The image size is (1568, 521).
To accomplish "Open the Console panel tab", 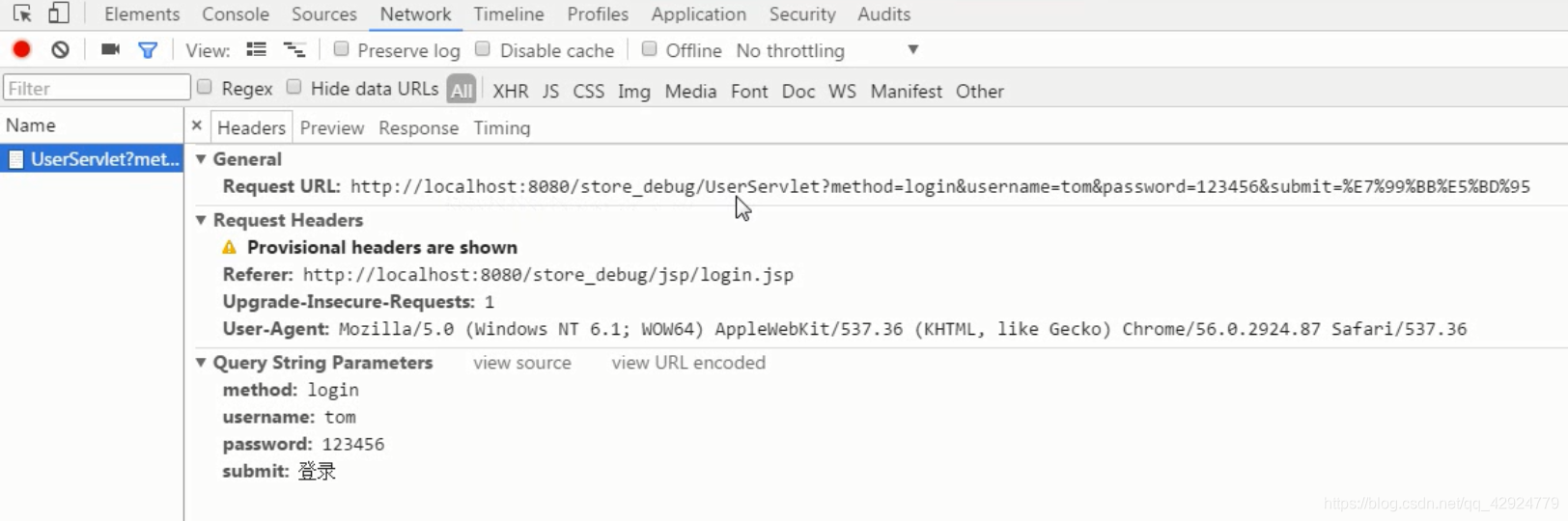I will [x=236, y=14].
